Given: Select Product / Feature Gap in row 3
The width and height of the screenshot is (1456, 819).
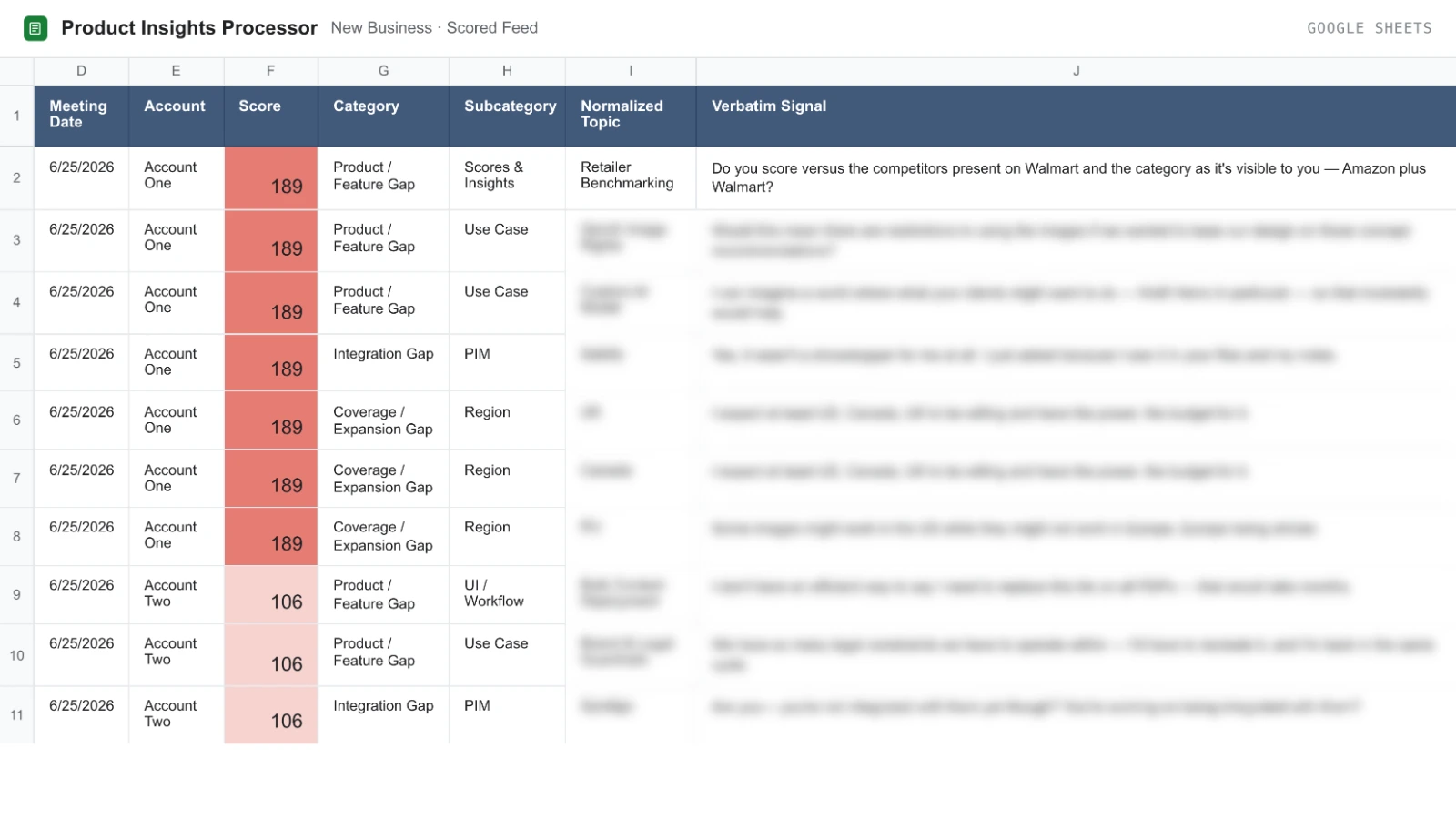Looking at the screenshot, I should coord(384,240).
